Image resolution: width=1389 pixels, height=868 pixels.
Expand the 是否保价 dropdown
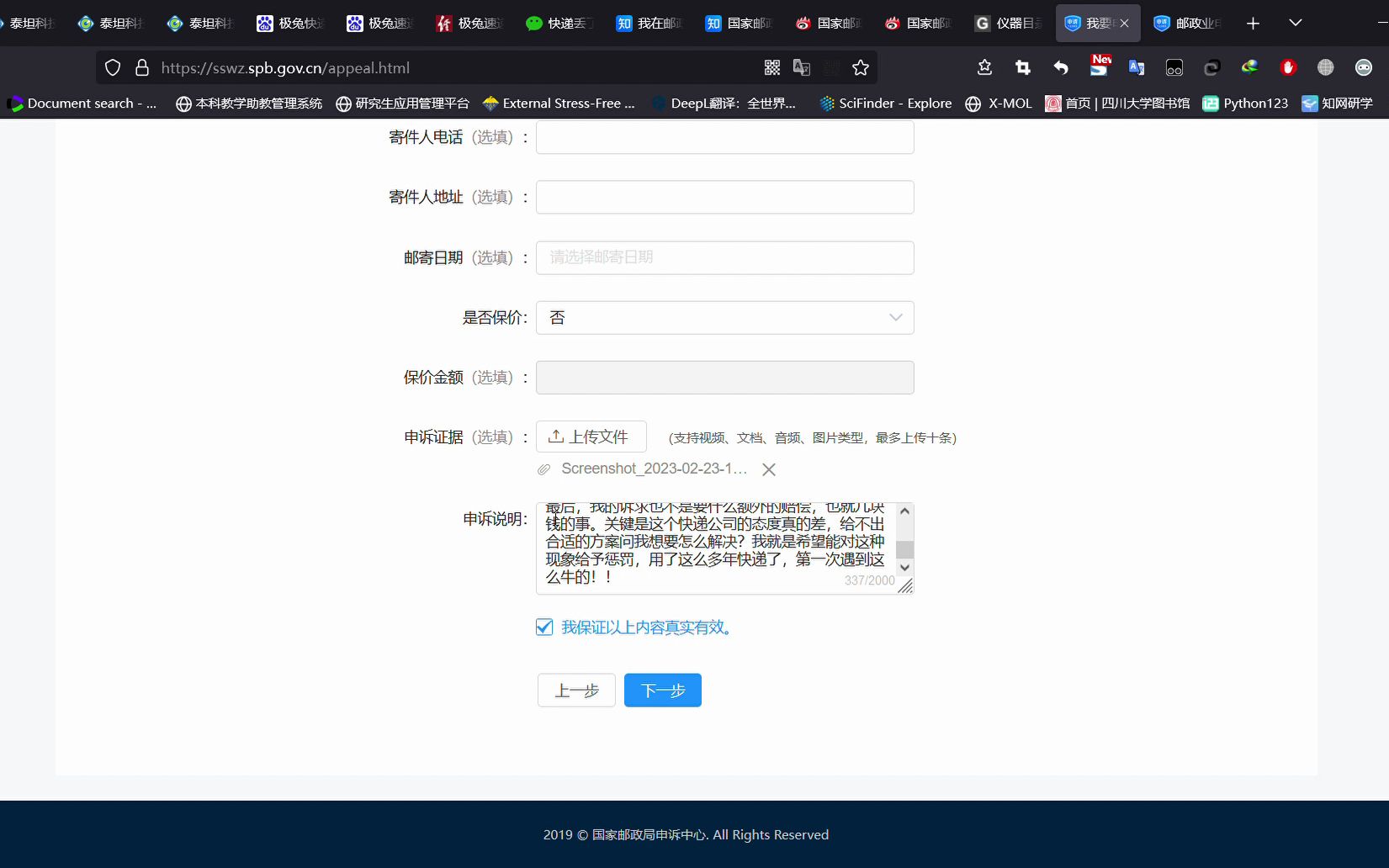(x=725, y=317)
